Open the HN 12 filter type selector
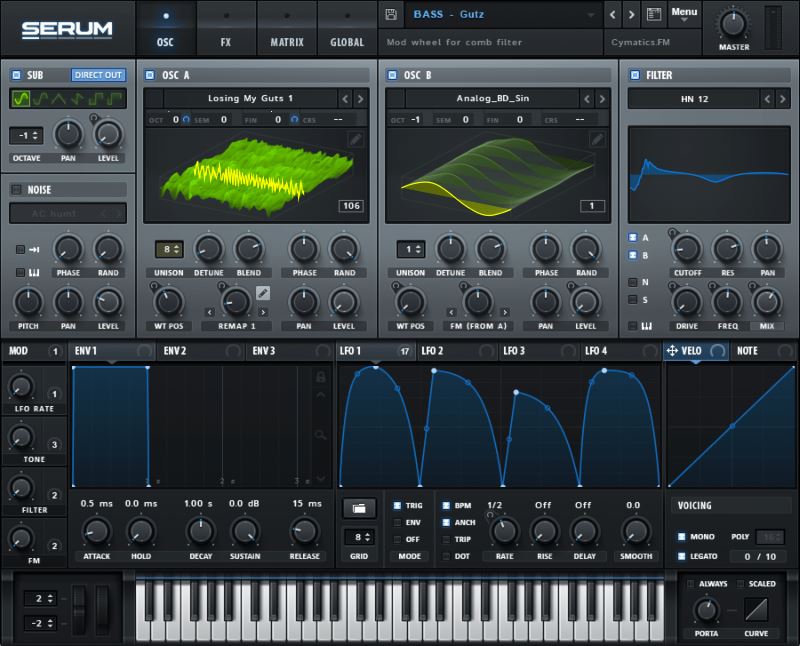This screenshot has width=800, height=646. [x=692, y=98]
